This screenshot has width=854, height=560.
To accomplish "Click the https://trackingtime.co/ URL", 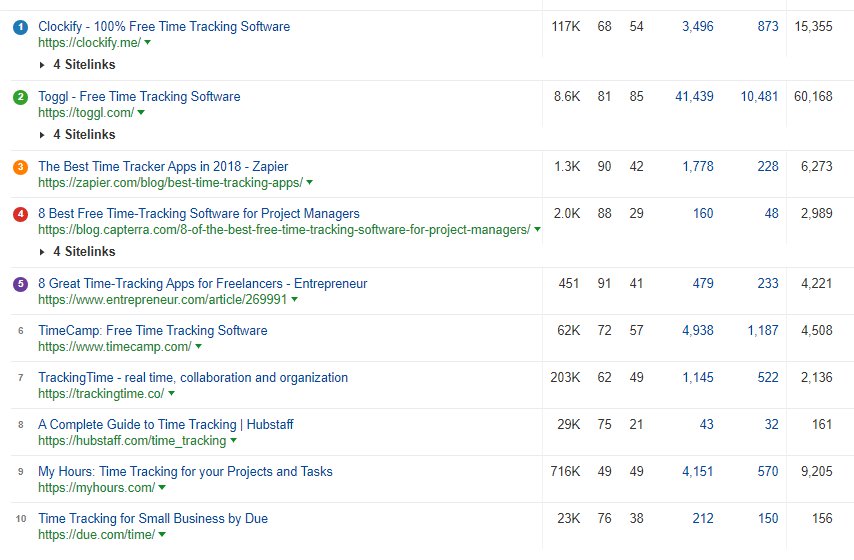I will click(101, 394).
